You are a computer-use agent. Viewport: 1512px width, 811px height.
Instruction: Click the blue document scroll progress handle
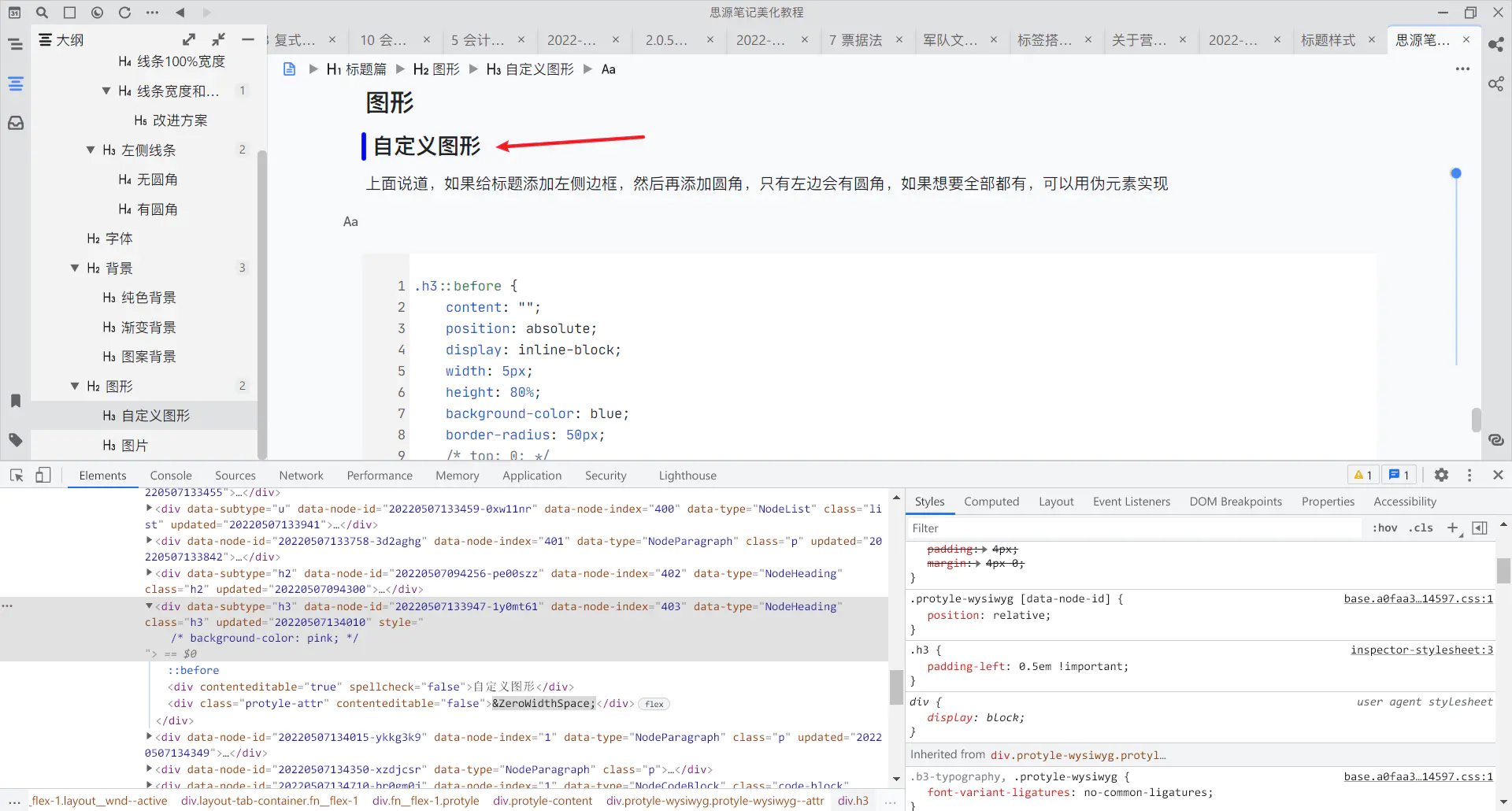point(1456,173)
